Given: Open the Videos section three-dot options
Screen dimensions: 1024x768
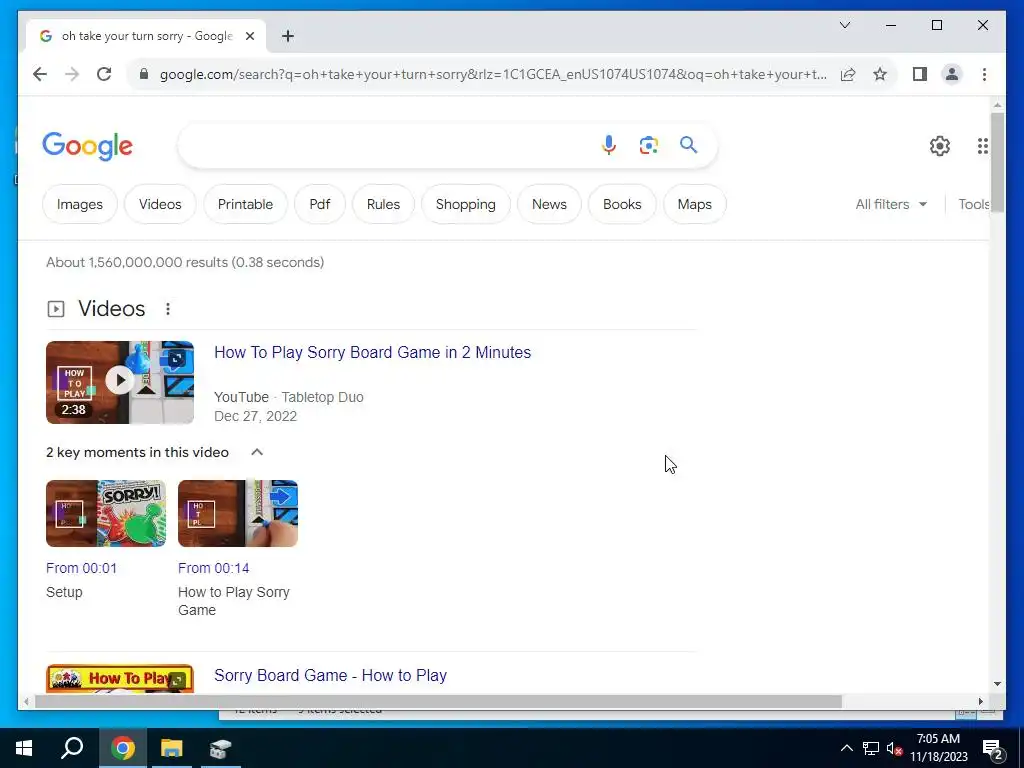Looking at the screenshot, I should 168,308.
